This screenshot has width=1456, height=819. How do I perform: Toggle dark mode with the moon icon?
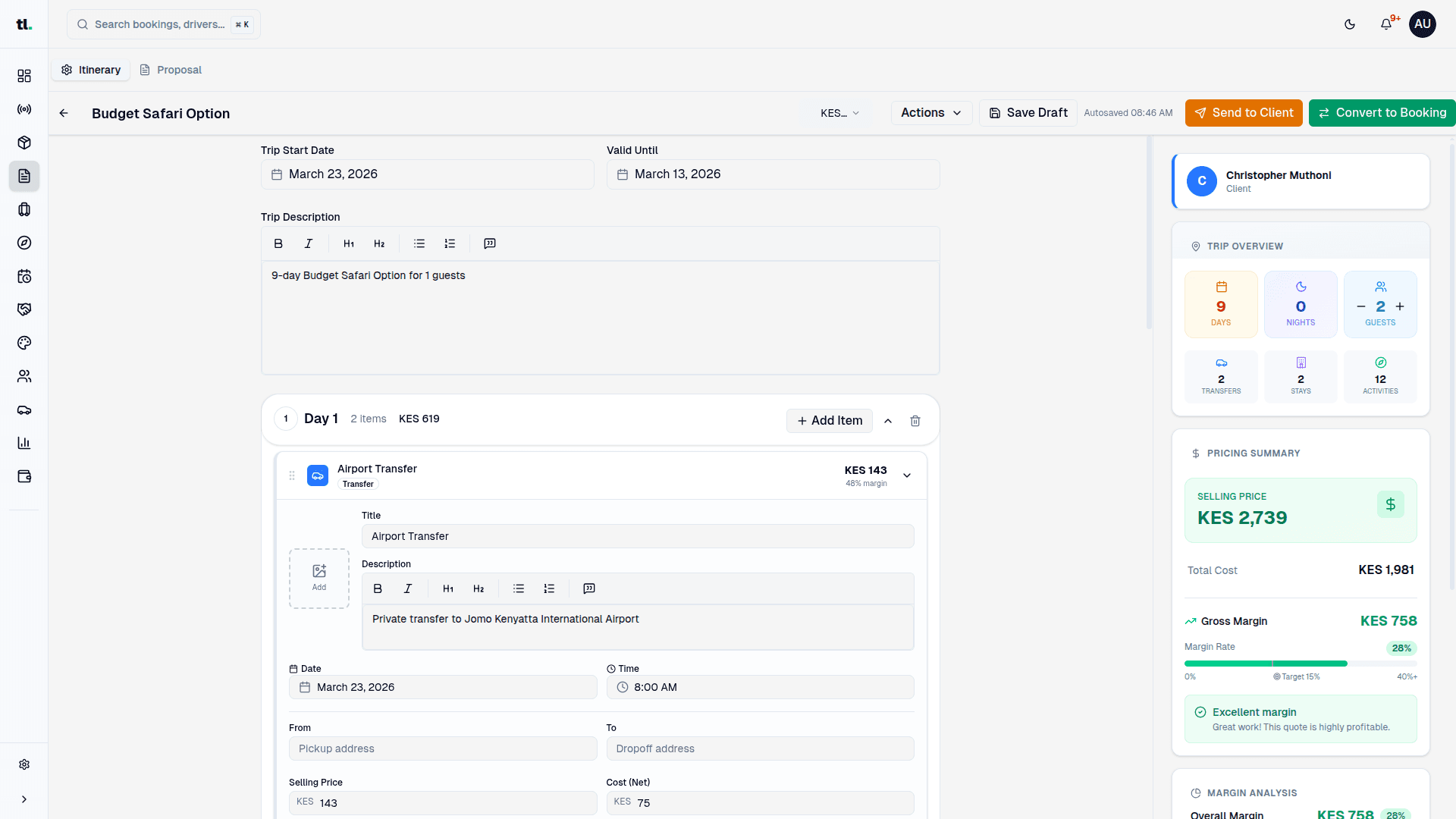point(1350,24)
